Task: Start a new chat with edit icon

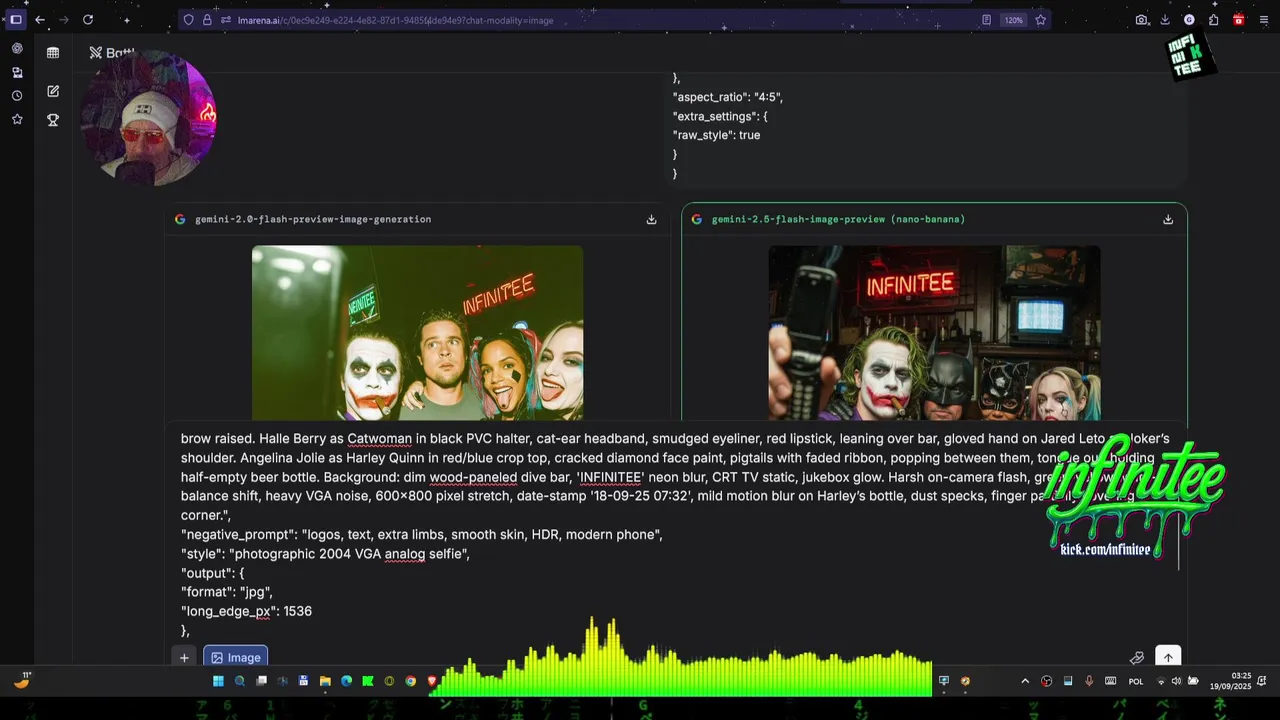Action: [x=53, y=91]
